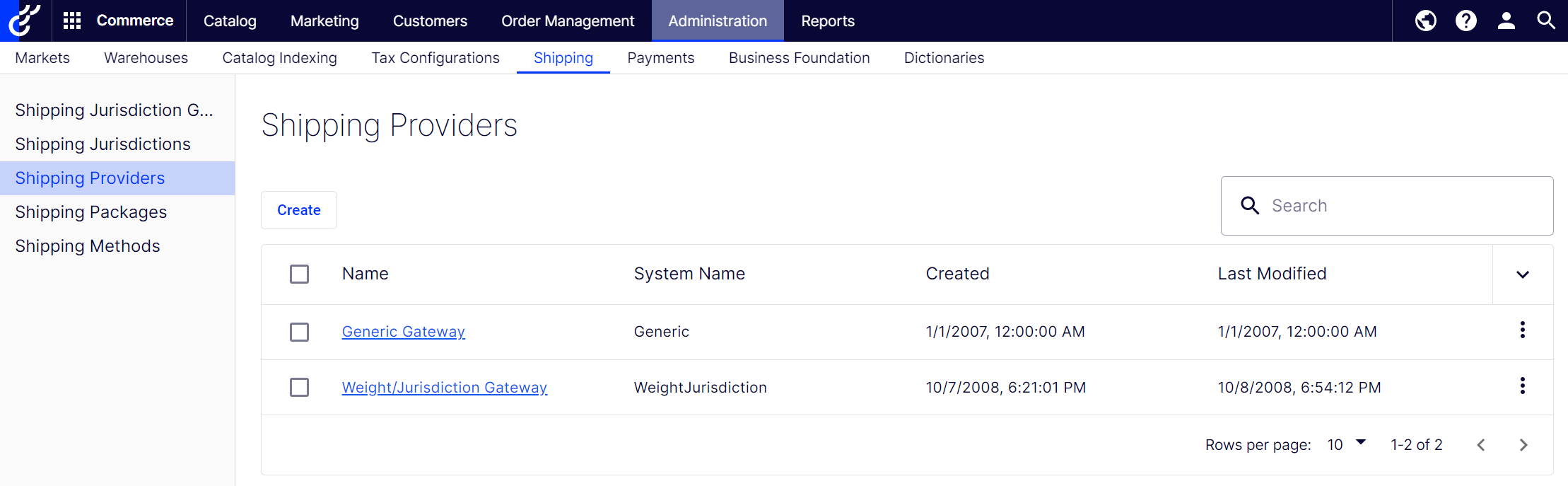Click the Name column header

click(x=365, y=274)
